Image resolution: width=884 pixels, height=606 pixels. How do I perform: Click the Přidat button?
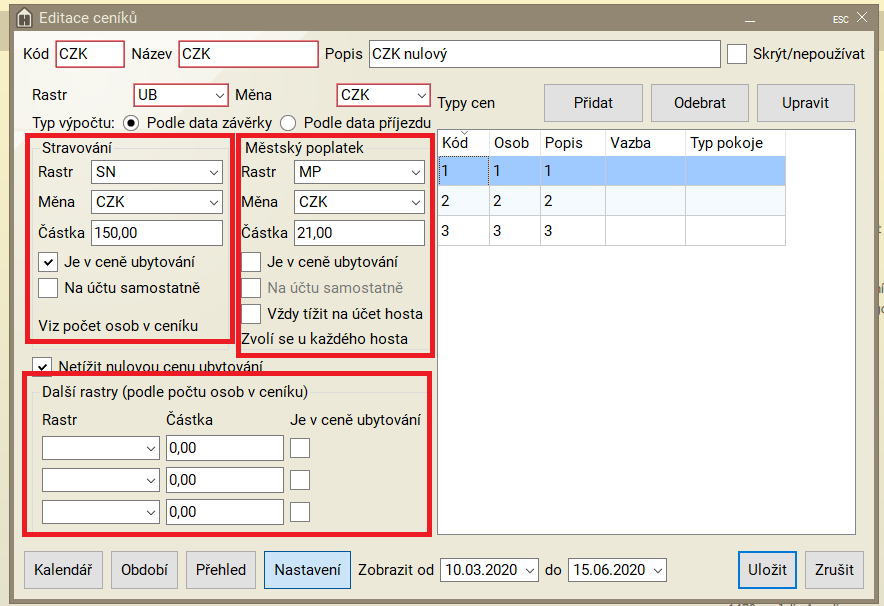click(593, 103)
